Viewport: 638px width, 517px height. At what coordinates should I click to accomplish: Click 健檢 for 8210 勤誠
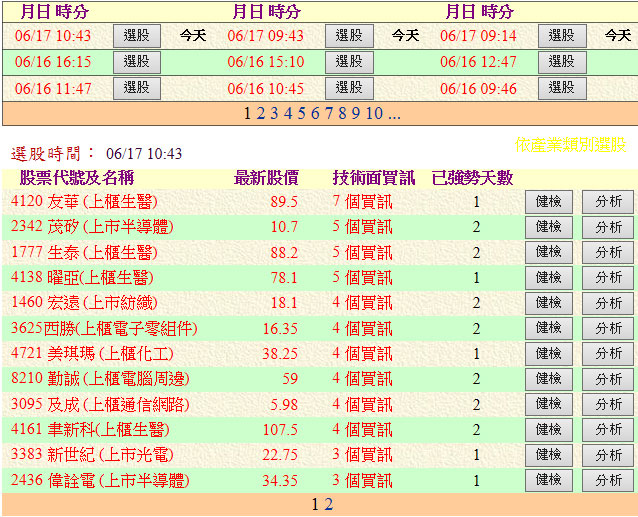[548, 379]
